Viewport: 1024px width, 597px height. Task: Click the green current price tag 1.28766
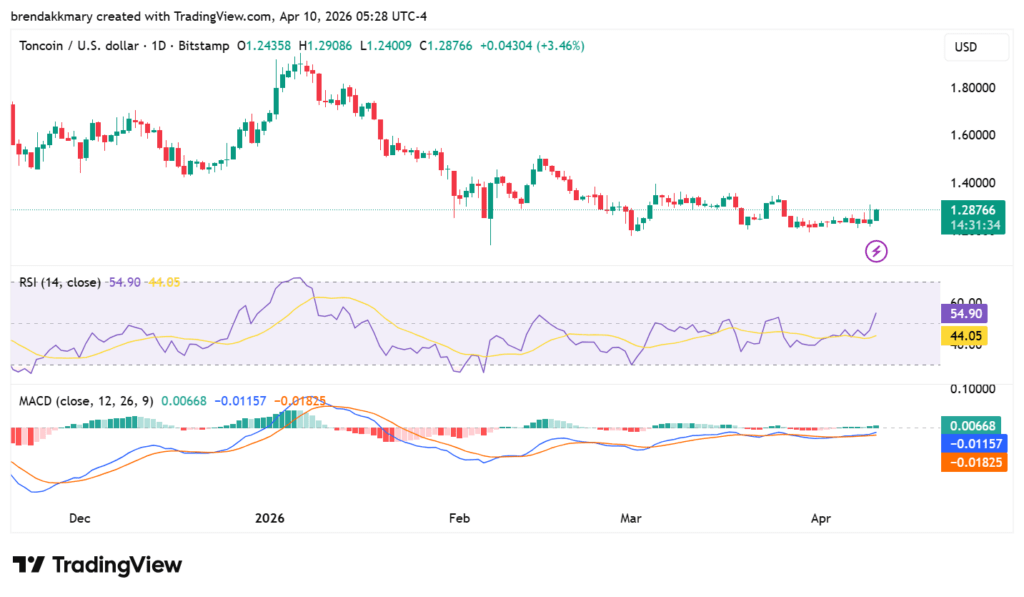966,211
